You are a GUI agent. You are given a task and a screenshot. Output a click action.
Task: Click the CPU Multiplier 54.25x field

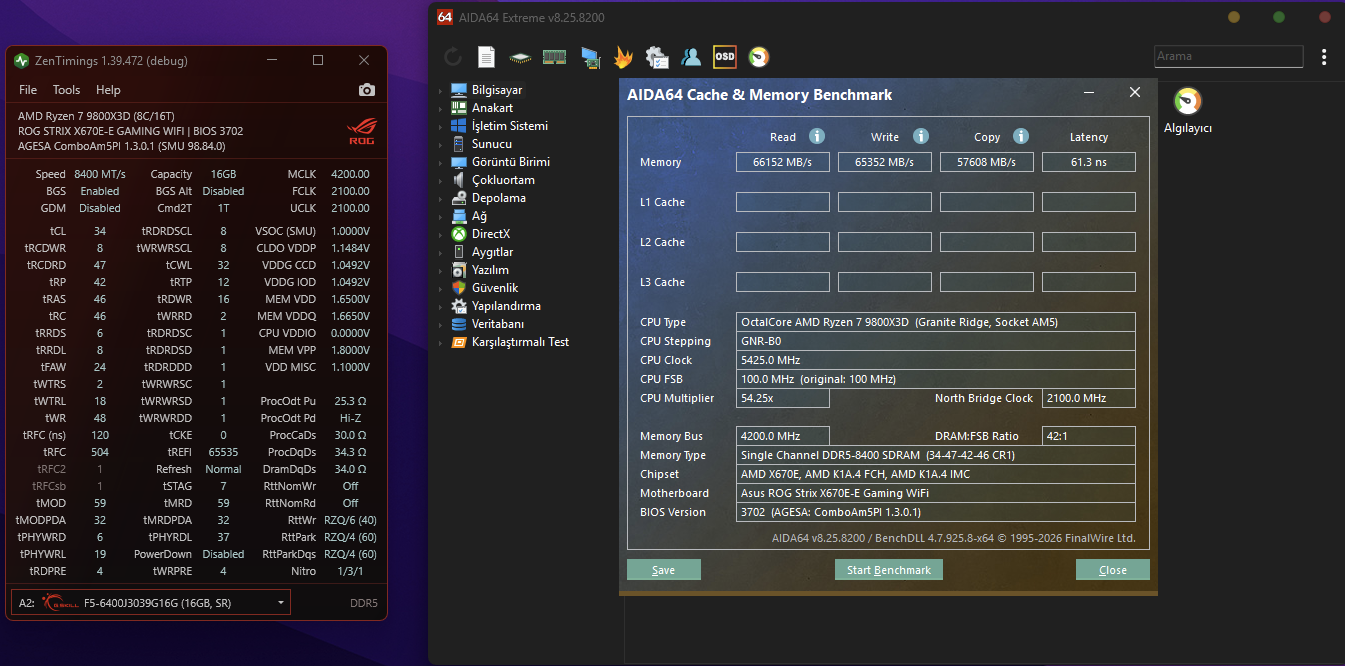pos(783,398)
